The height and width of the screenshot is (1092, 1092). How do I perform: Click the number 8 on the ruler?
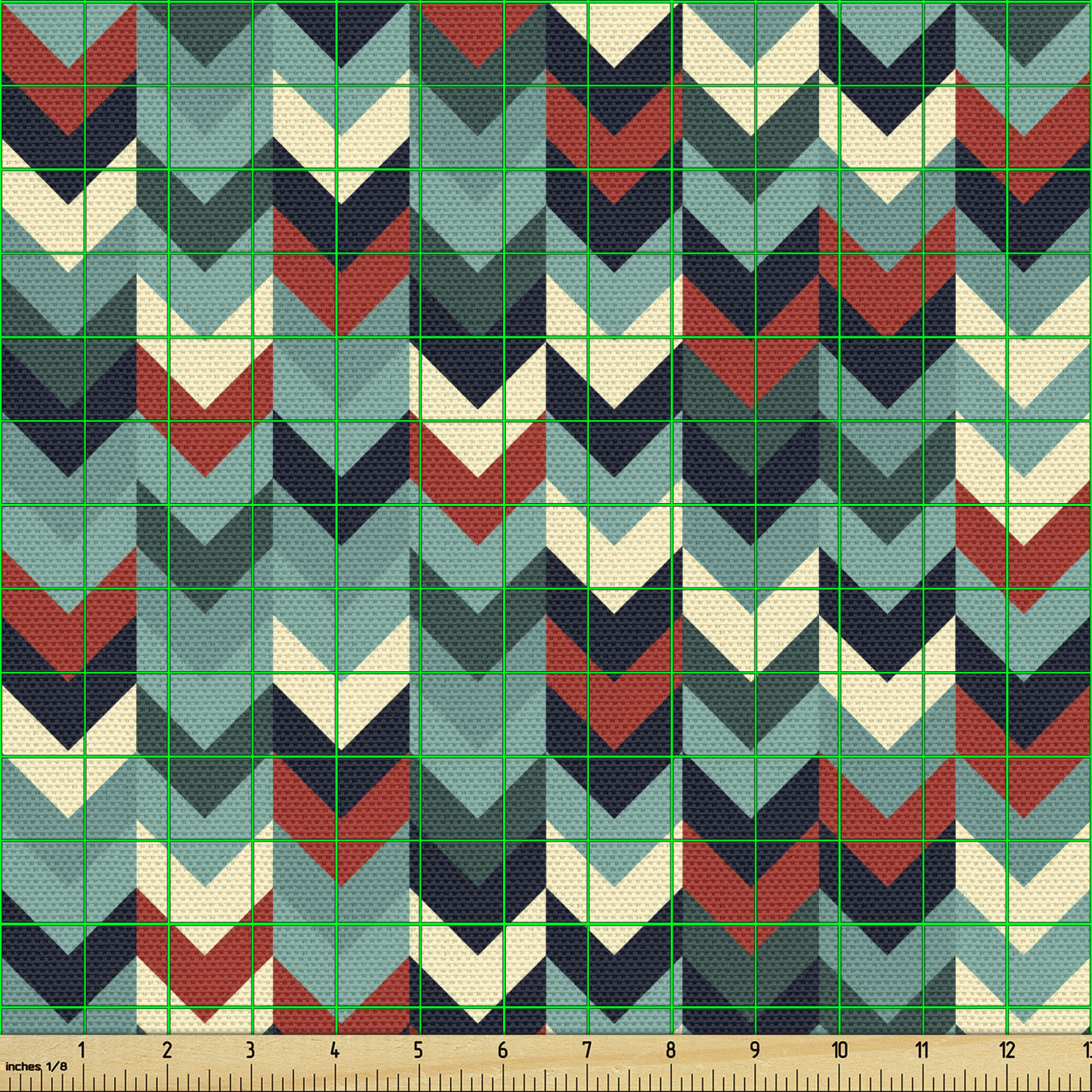click(x=670, y=1050)
